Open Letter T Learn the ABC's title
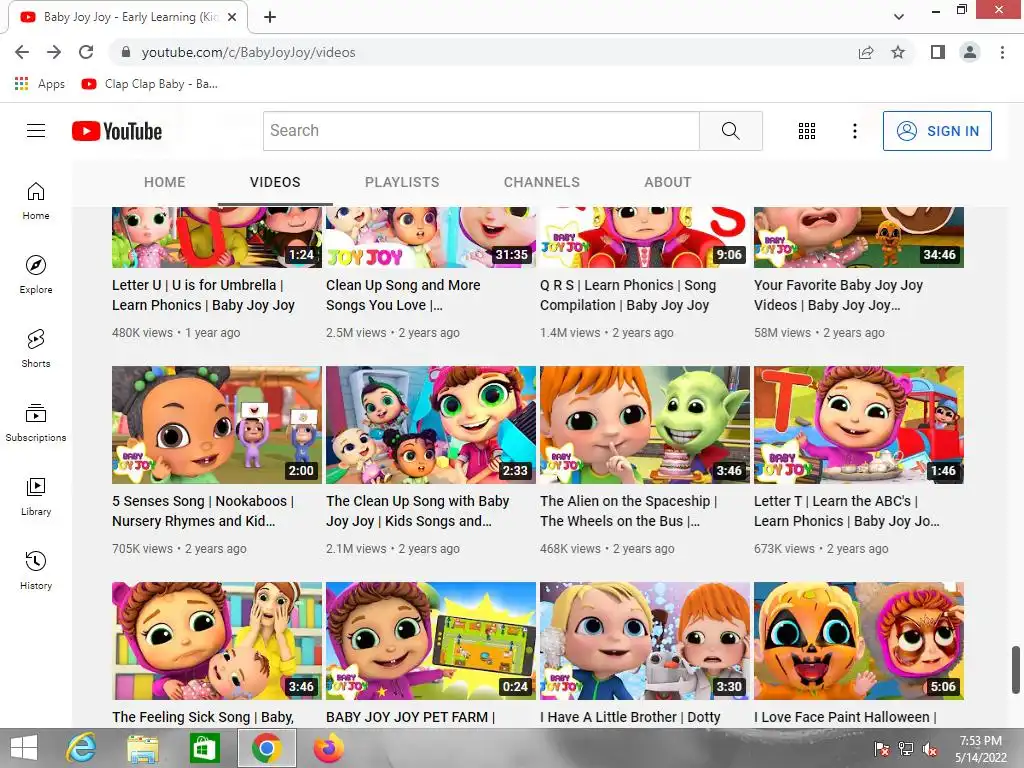This screenshot has width=1024, height=768. (847, 511)
